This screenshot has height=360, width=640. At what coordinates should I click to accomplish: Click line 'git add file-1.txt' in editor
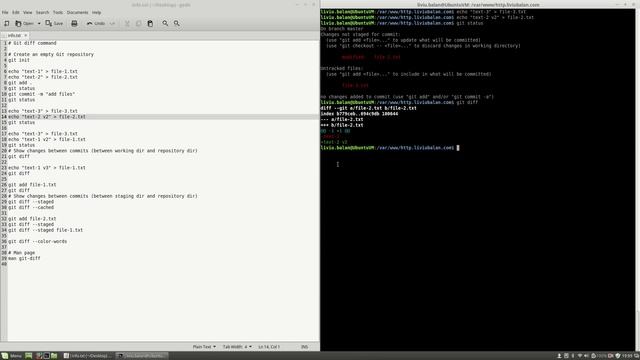[32, 184]
